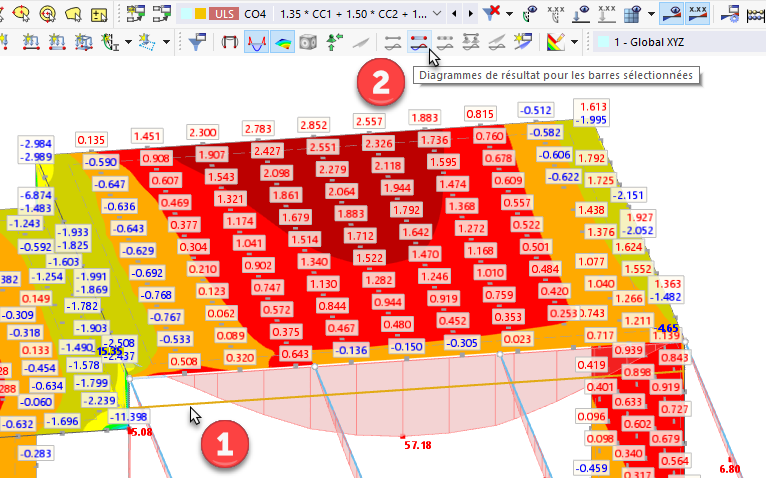Click the 2.551 surface value label
Viewport: 766px width, 478px height.
point(323,147)
